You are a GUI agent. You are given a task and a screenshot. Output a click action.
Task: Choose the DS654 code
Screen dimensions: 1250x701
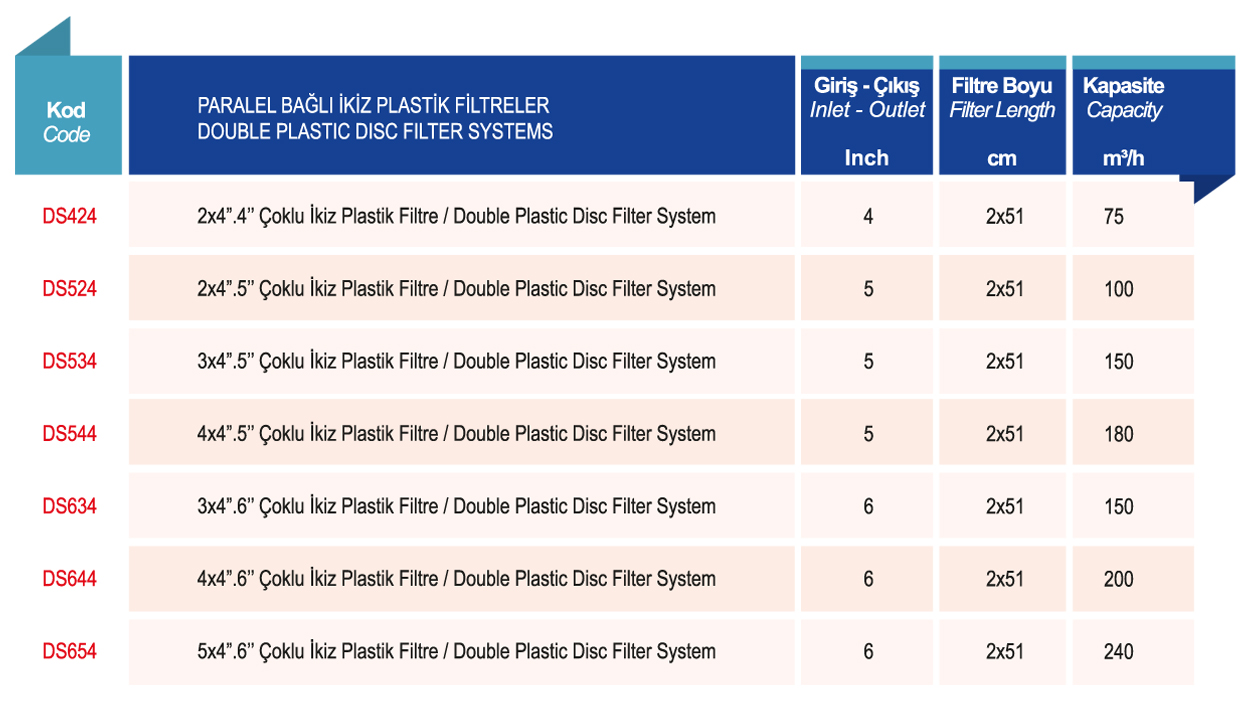click(69, 651)
